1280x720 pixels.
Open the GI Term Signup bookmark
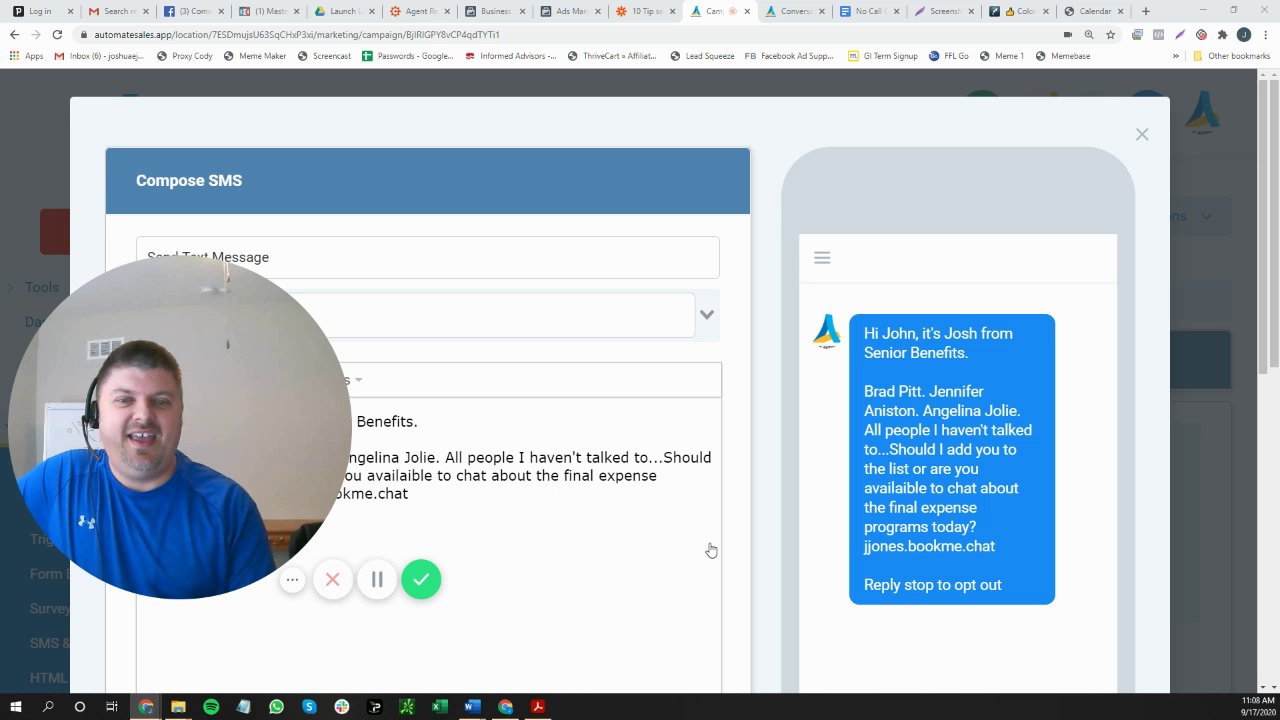pos(882,56)
